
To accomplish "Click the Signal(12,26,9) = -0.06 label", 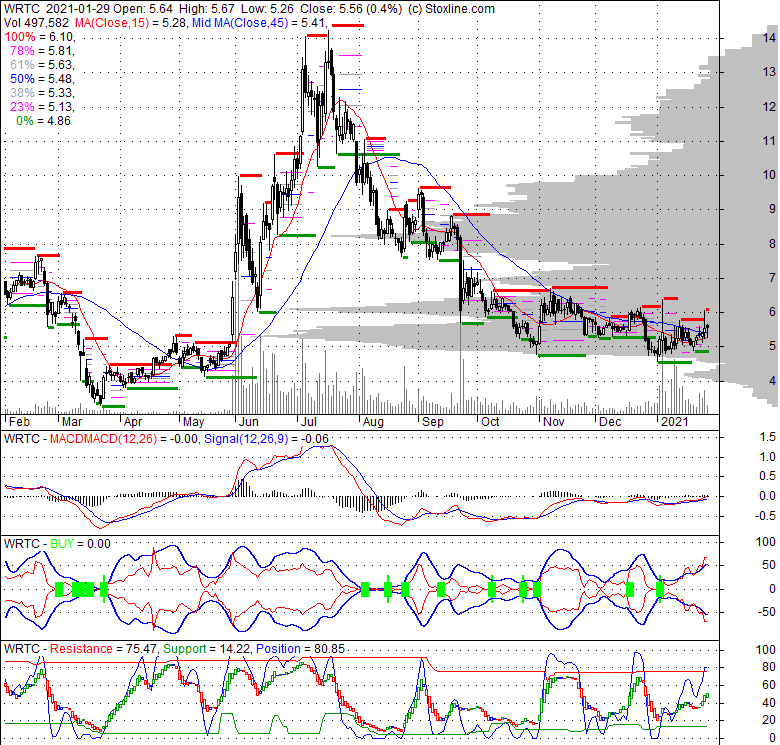I will click(267, 439).
